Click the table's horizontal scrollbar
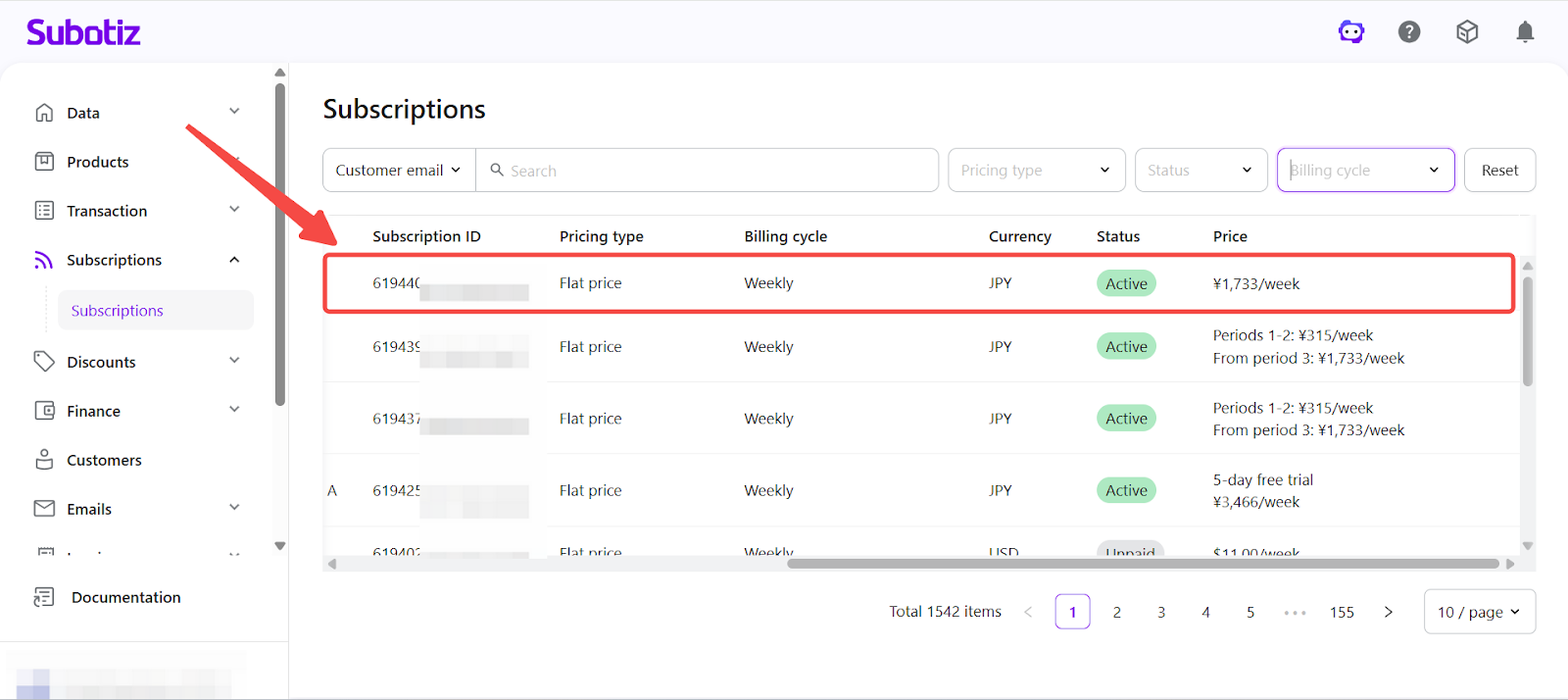The height and width of the screenshot is (700, 1568). pos(1143,564)
